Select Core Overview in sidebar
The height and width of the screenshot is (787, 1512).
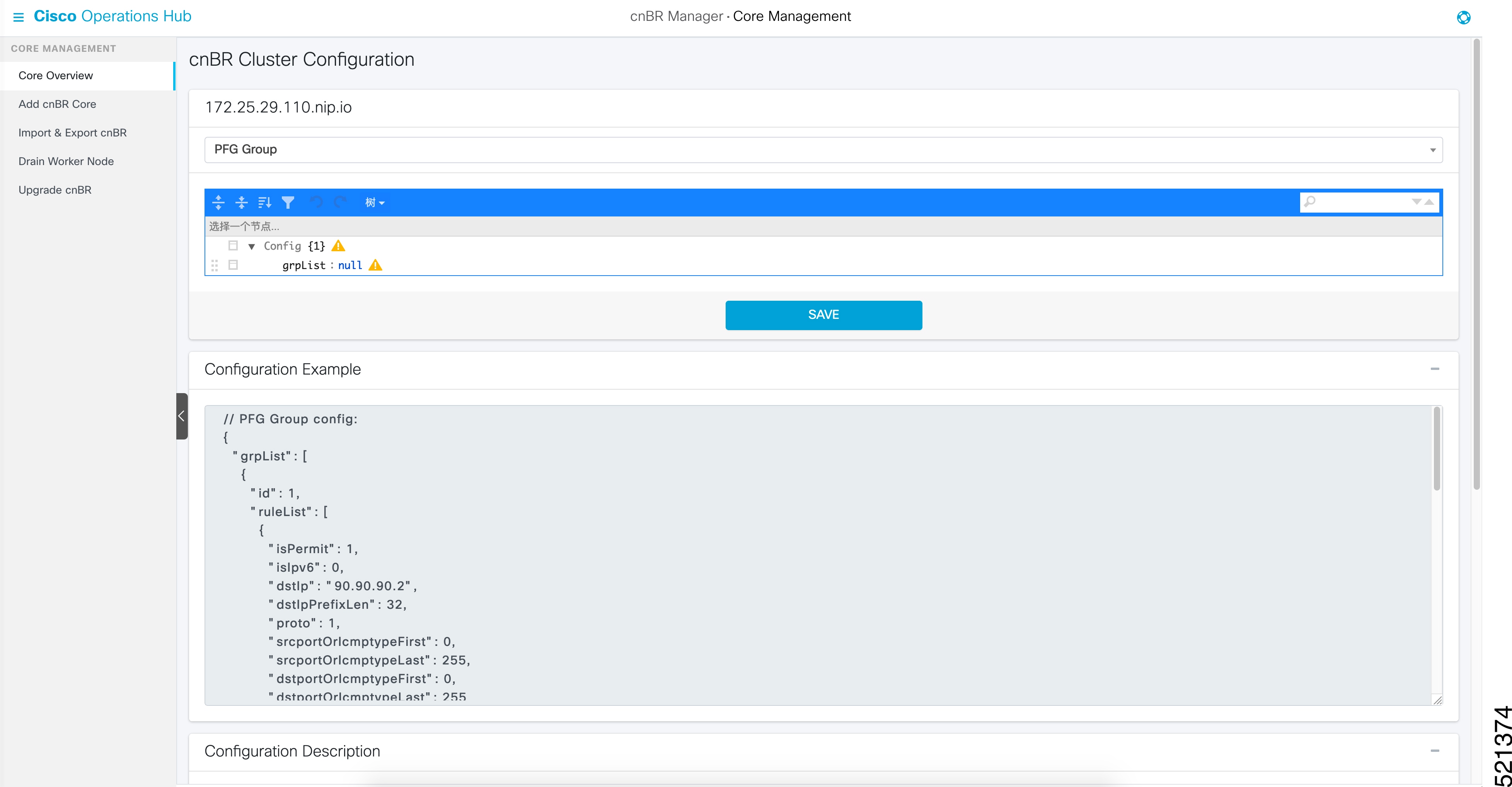point(87,76)
